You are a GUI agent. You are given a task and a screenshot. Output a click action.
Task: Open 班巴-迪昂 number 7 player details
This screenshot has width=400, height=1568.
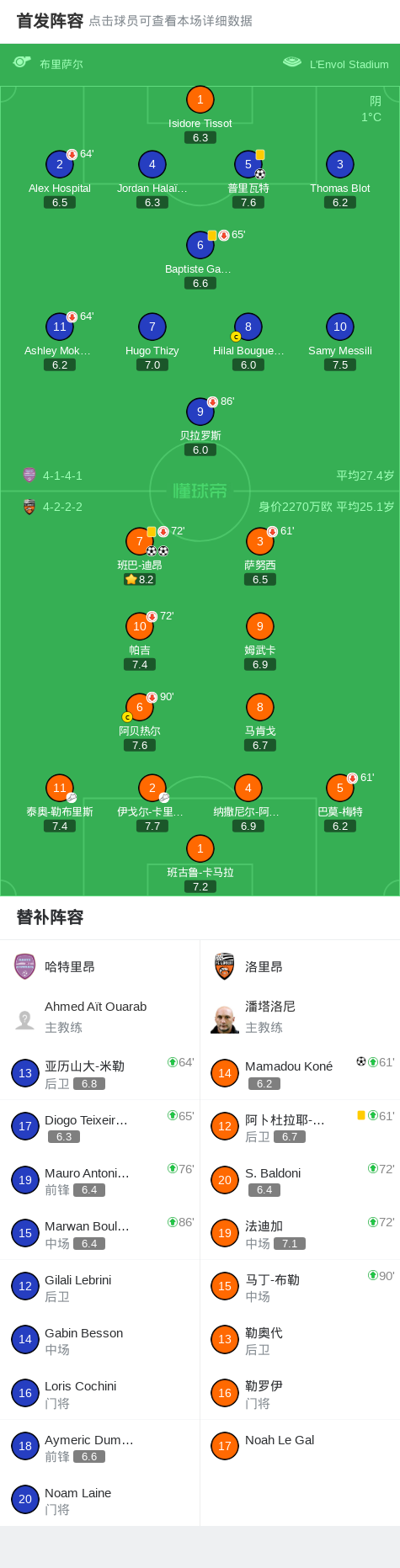[x=140, y=541]
